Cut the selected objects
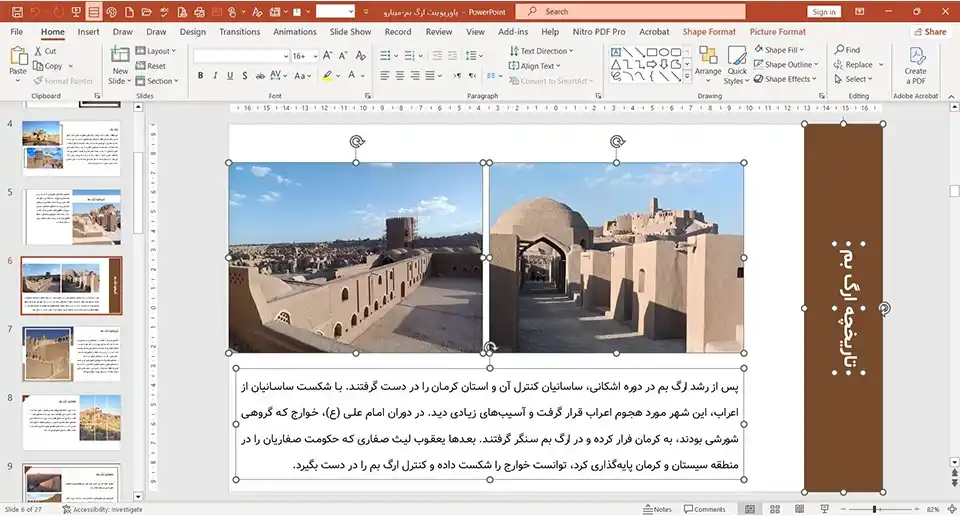This screenshot has width=960, height=516. (x=45, y=51)
